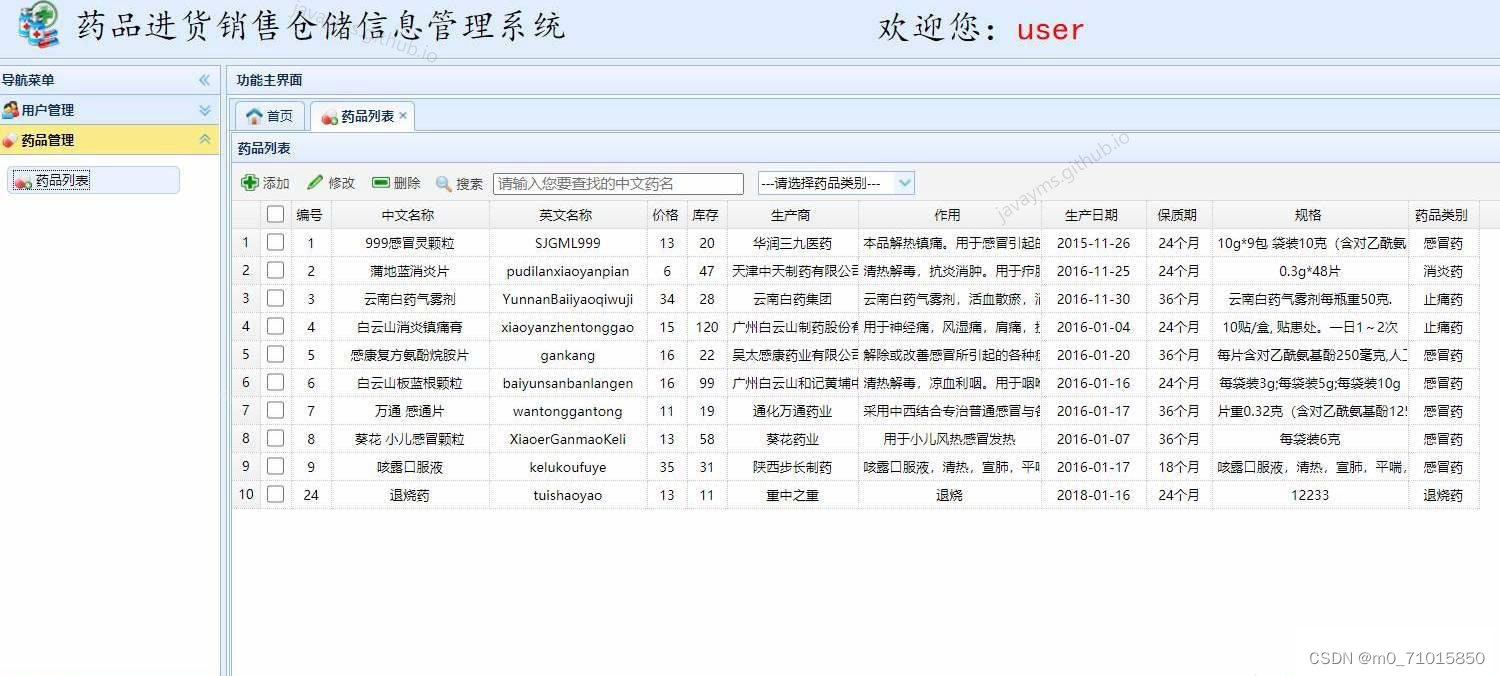The height and width of the screenshot is (676, 1500).
Task: Click the 搜索 button
Action: (x=460, y=183)
